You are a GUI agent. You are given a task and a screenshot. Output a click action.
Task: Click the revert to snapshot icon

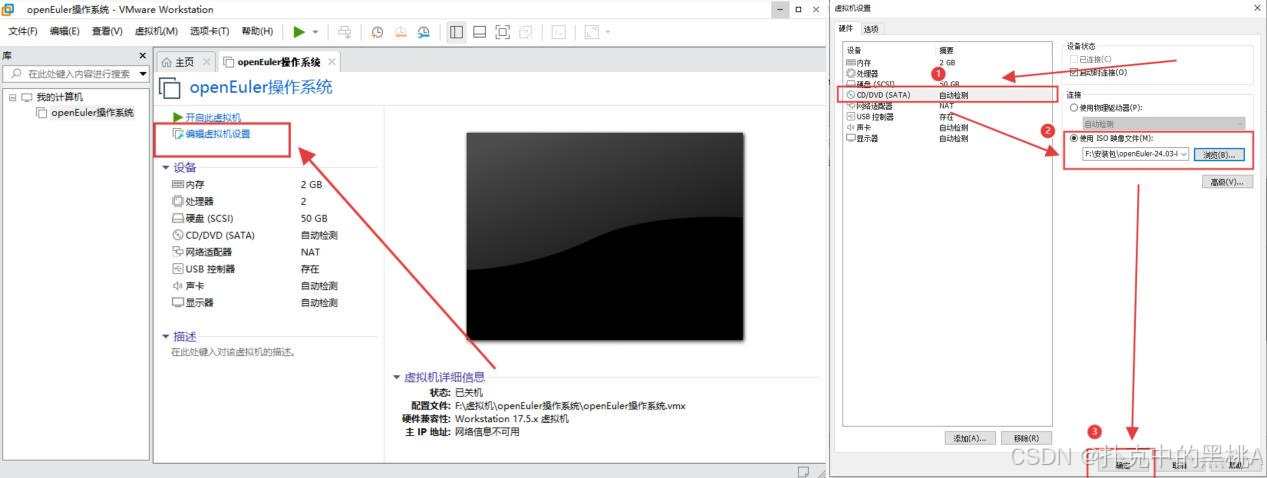click(400, 32)
